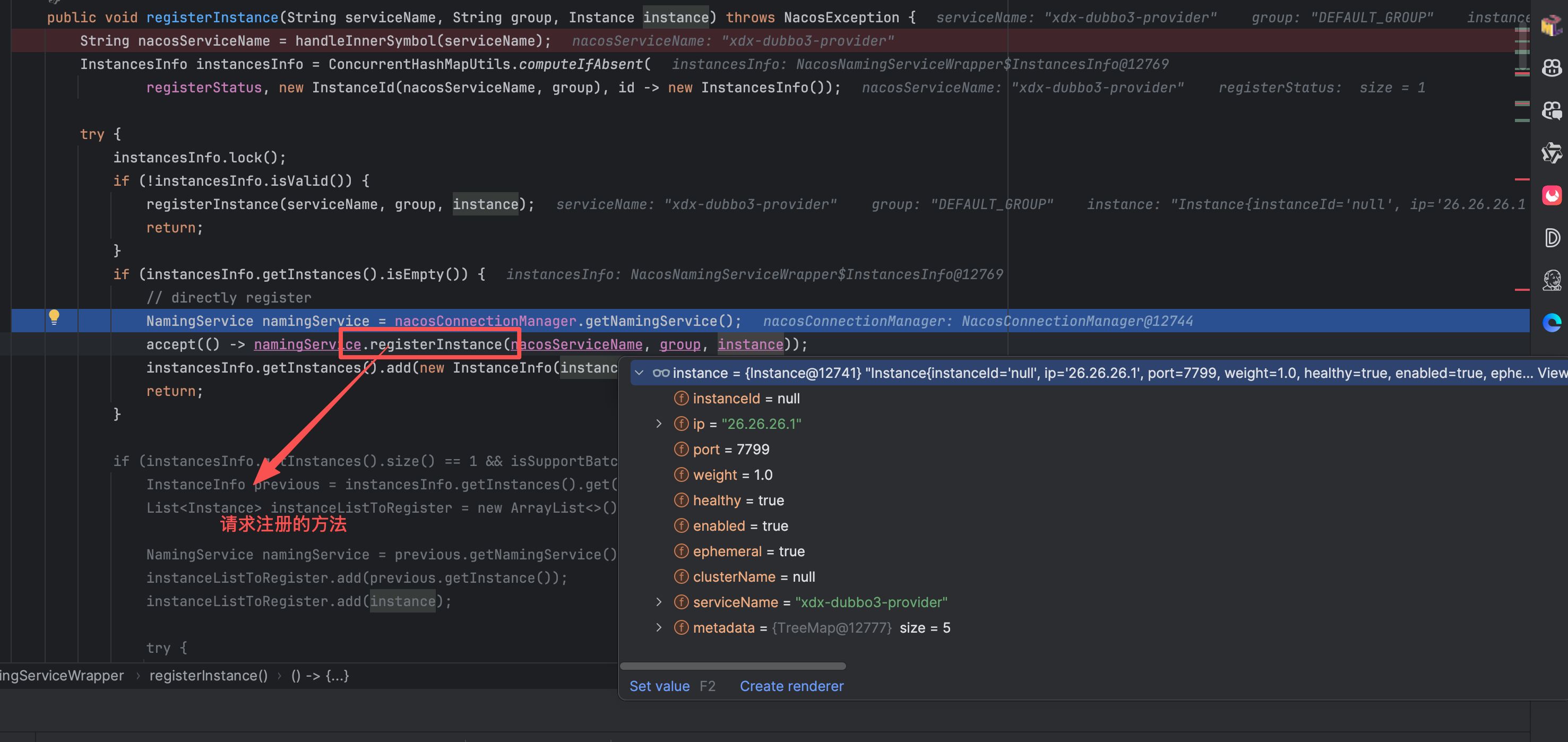Screen dimensions: 1568x742
Task: Expand the serviceName field node
Action: [659, 602]
